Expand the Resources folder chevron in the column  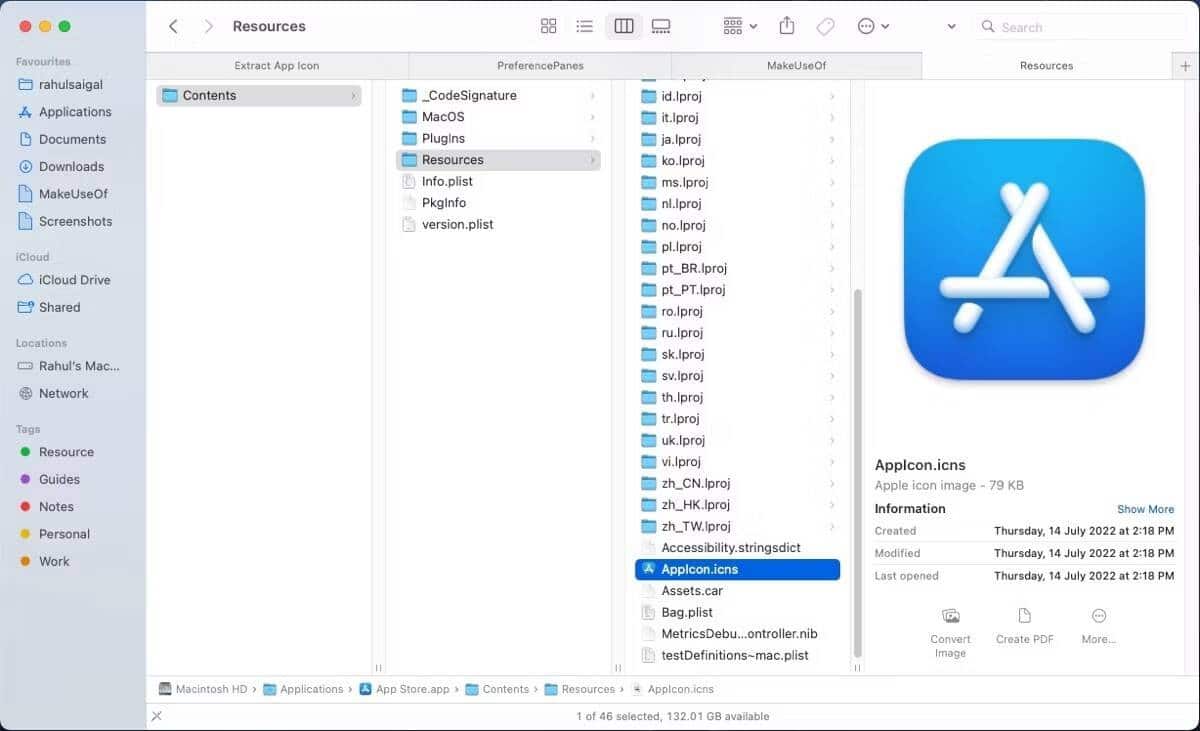click(x=594, y=159)
